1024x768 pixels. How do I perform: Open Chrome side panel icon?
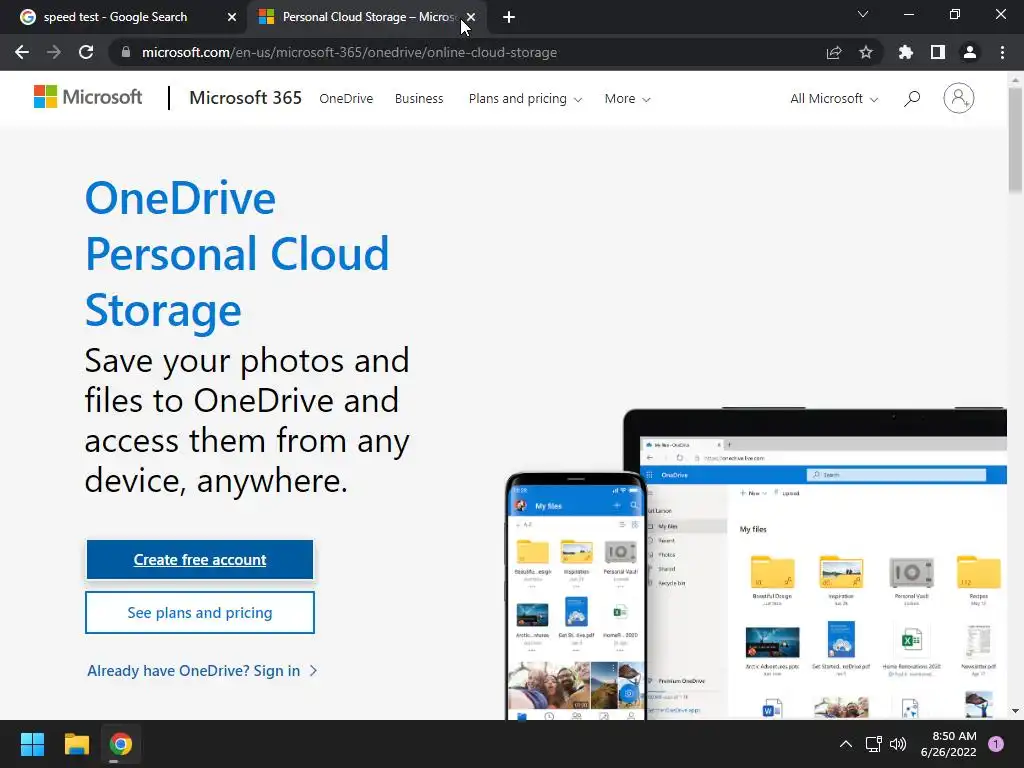coord(938,52)
